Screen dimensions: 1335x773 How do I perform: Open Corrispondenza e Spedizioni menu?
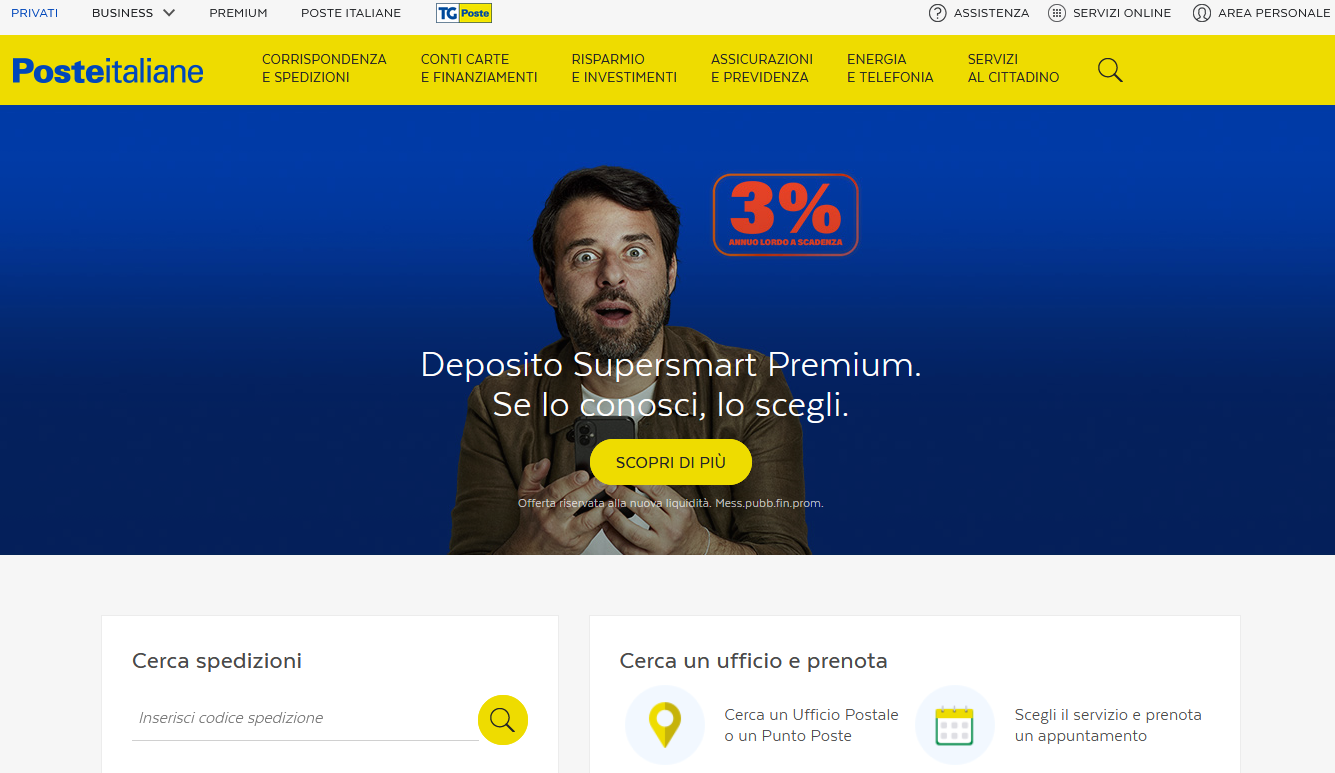point(324,68)
